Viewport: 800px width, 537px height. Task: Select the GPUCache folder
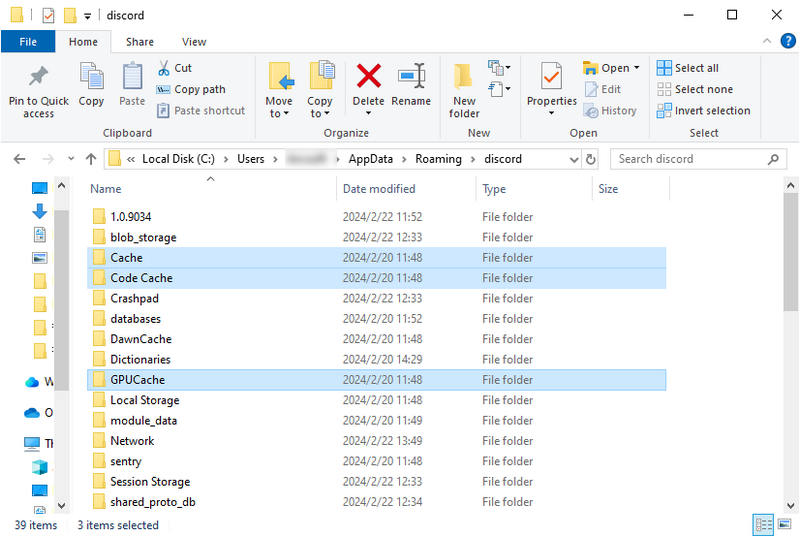tap(377, 380)
